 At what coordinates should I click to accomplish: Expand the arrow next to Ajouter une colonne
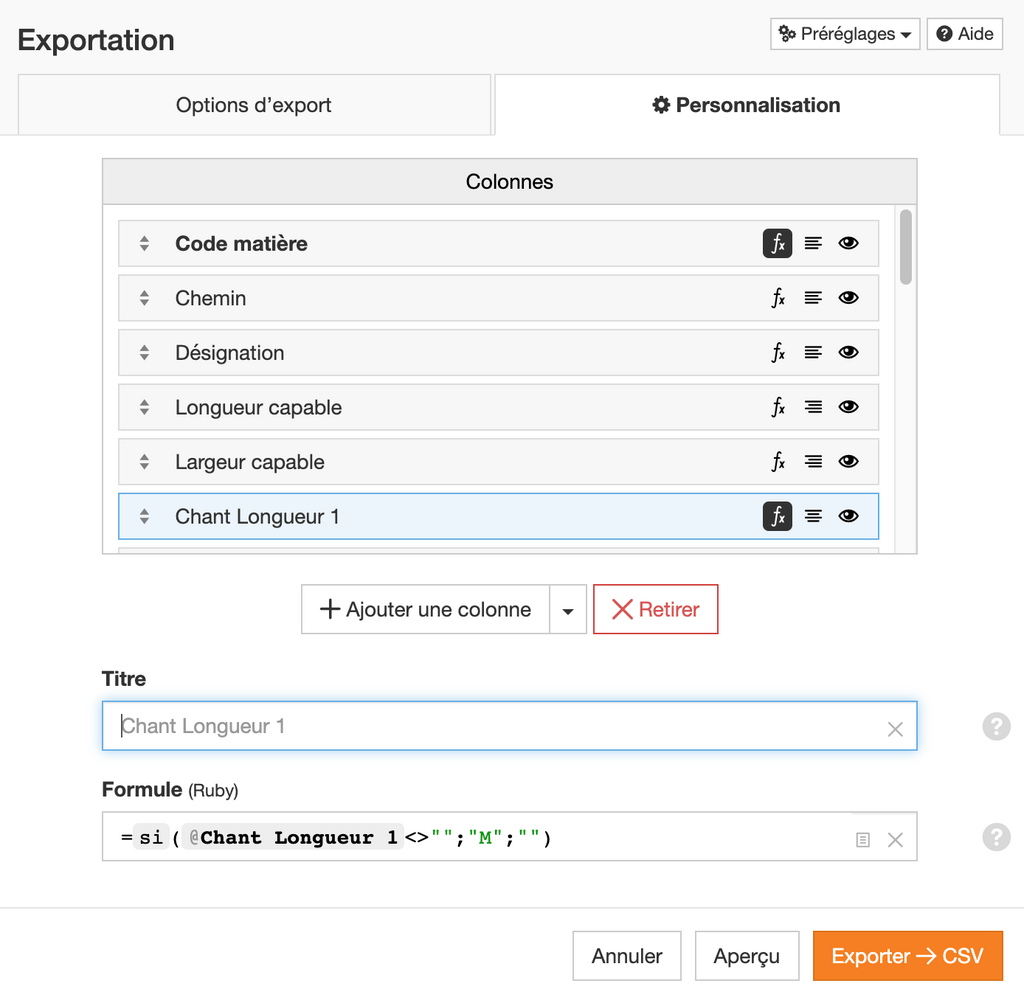coord(568,609)
